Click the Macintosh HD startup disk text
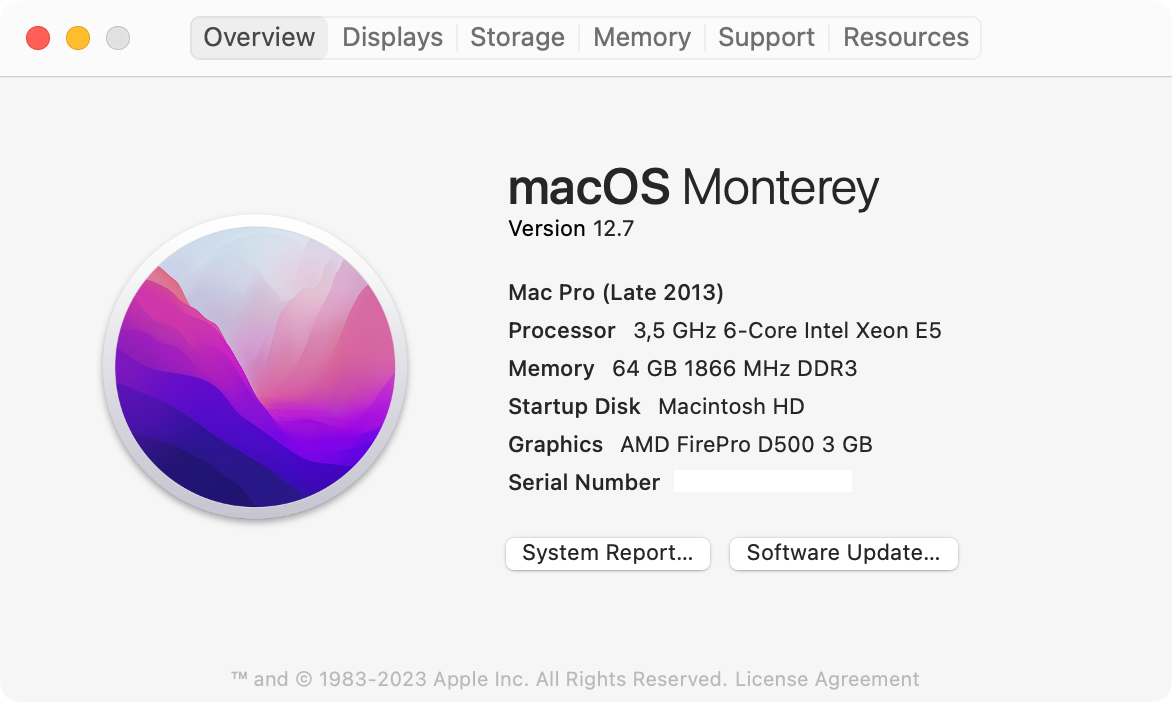 731,407
